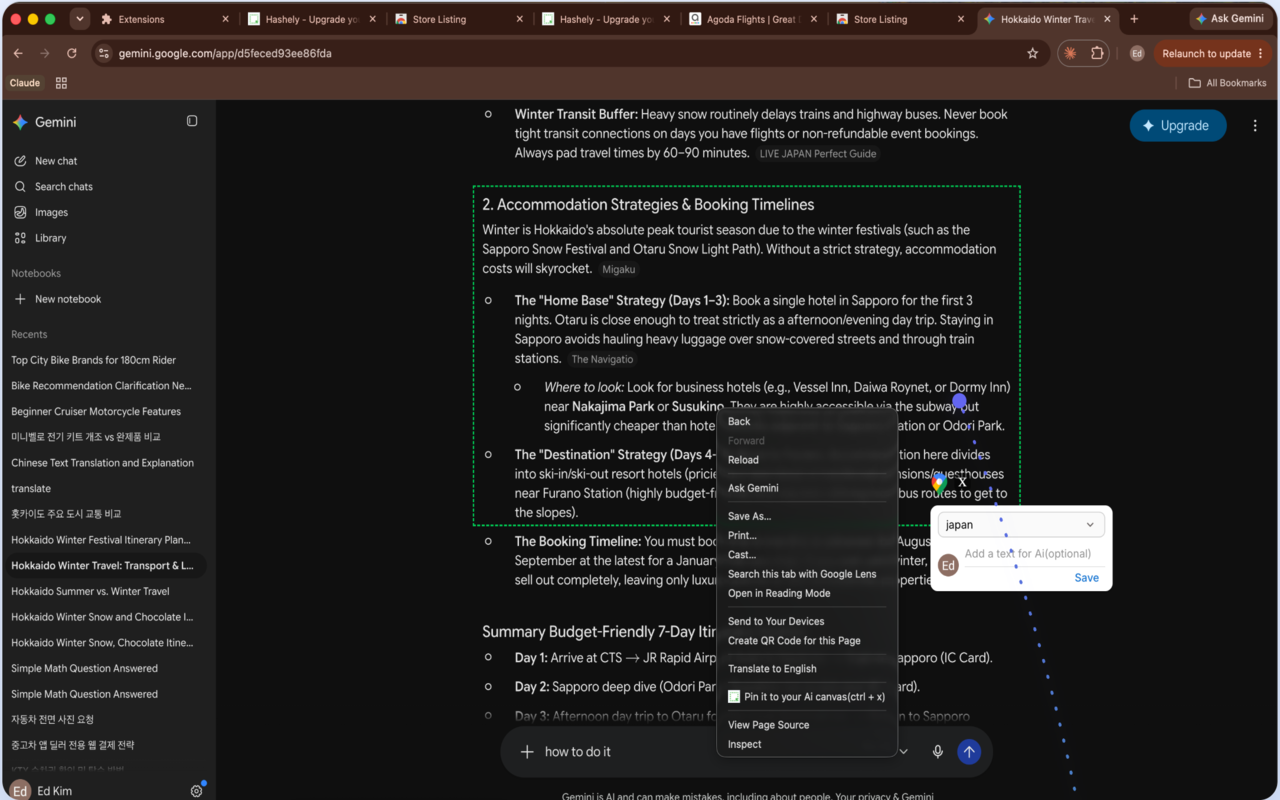Screen dimensions: 1280x800
Task: Click Save in the japan popup
Action: [1086, 578]
